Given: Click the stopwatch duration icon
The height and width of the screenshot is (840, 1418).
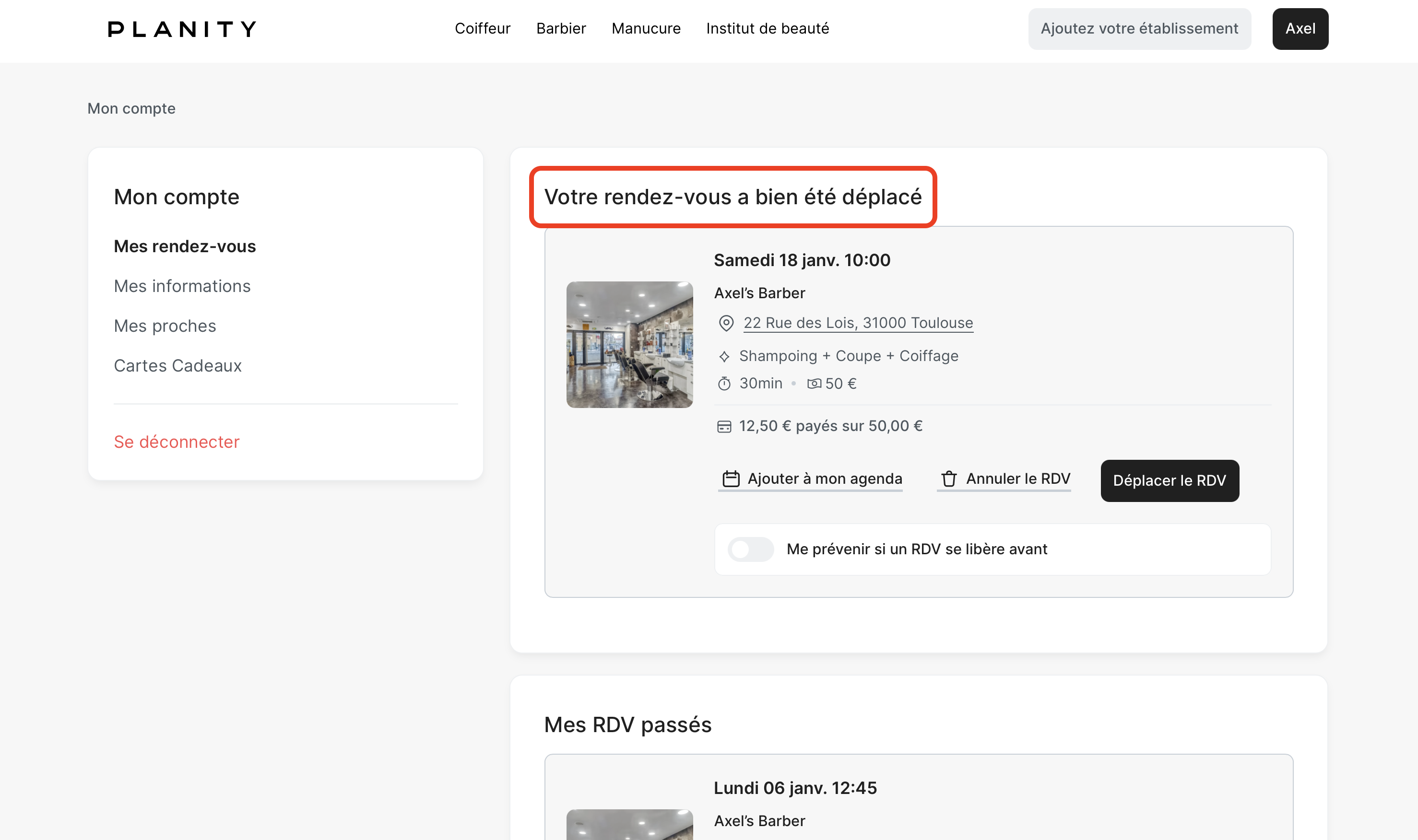Looking at the screenshot, I should pos(724,384).
